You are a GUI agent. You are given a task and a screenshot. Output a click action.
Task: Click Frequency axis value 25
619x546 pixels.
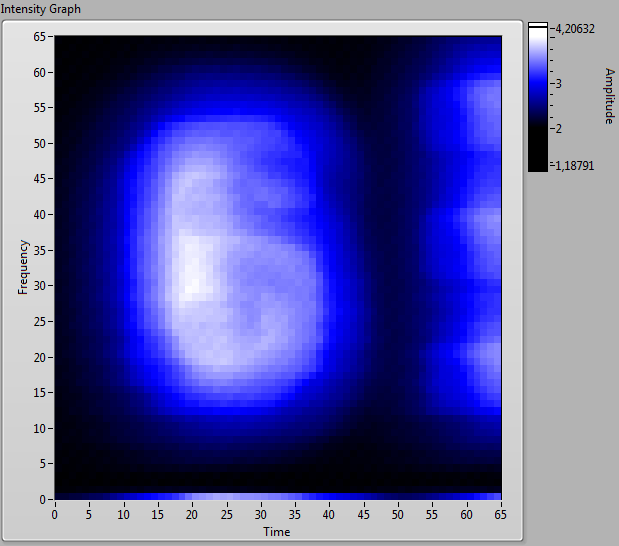[39, 322]
